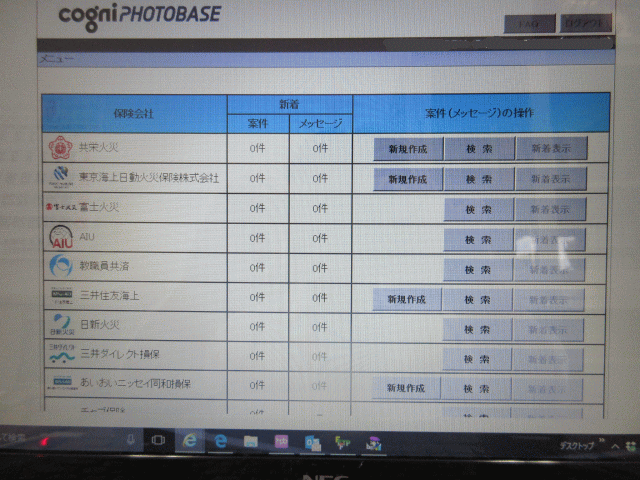Click 検索 for 三井住友海上
Screen dimensions: 640x480
pos(477,300)
